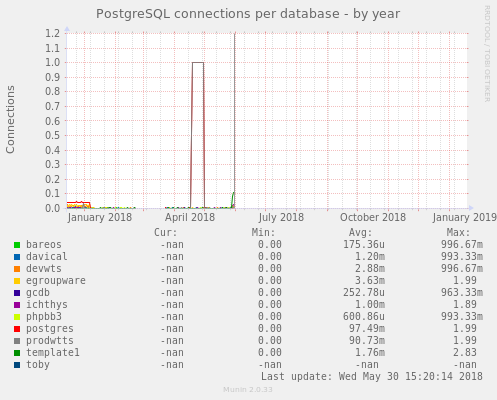Click the small green peak near 0.1 in May
Screen dimensions: 497x400
click(x=233, y=193)
